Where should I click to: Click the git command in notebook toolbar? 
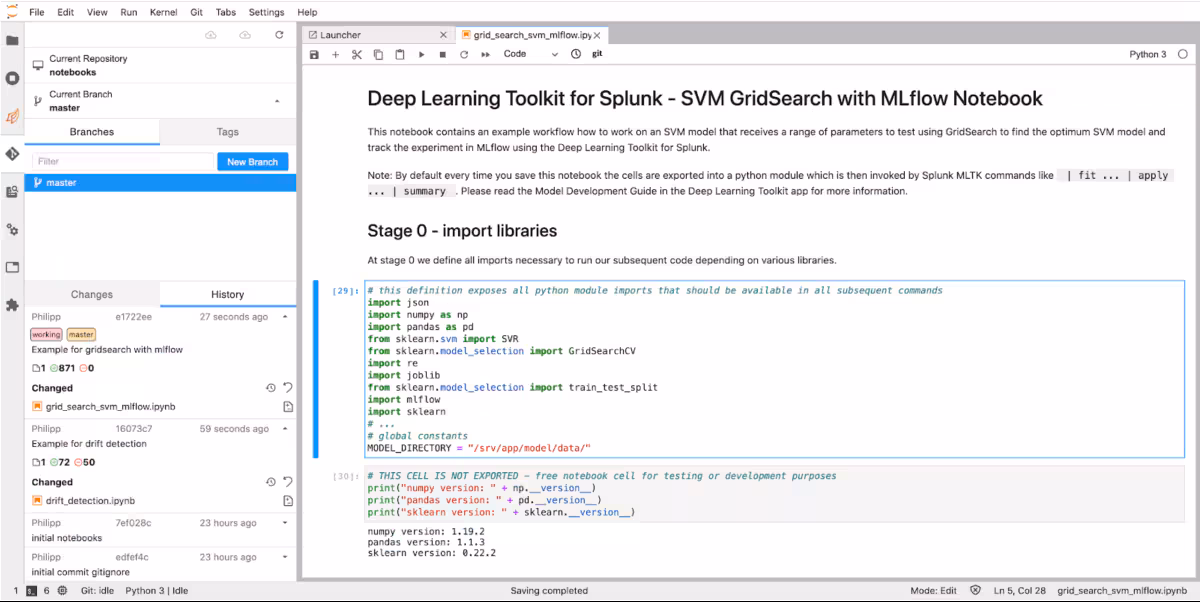[596, 54]
